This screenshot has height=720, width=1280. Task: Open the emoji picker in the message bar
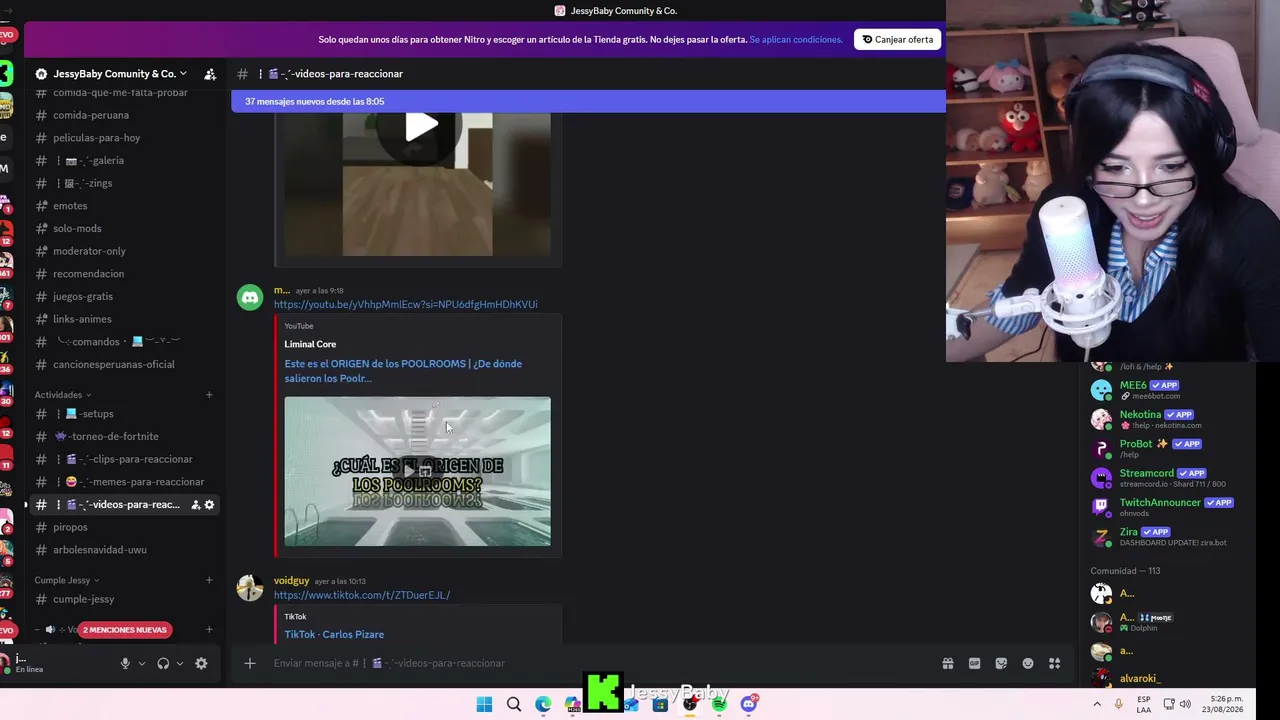[1028, 663]
